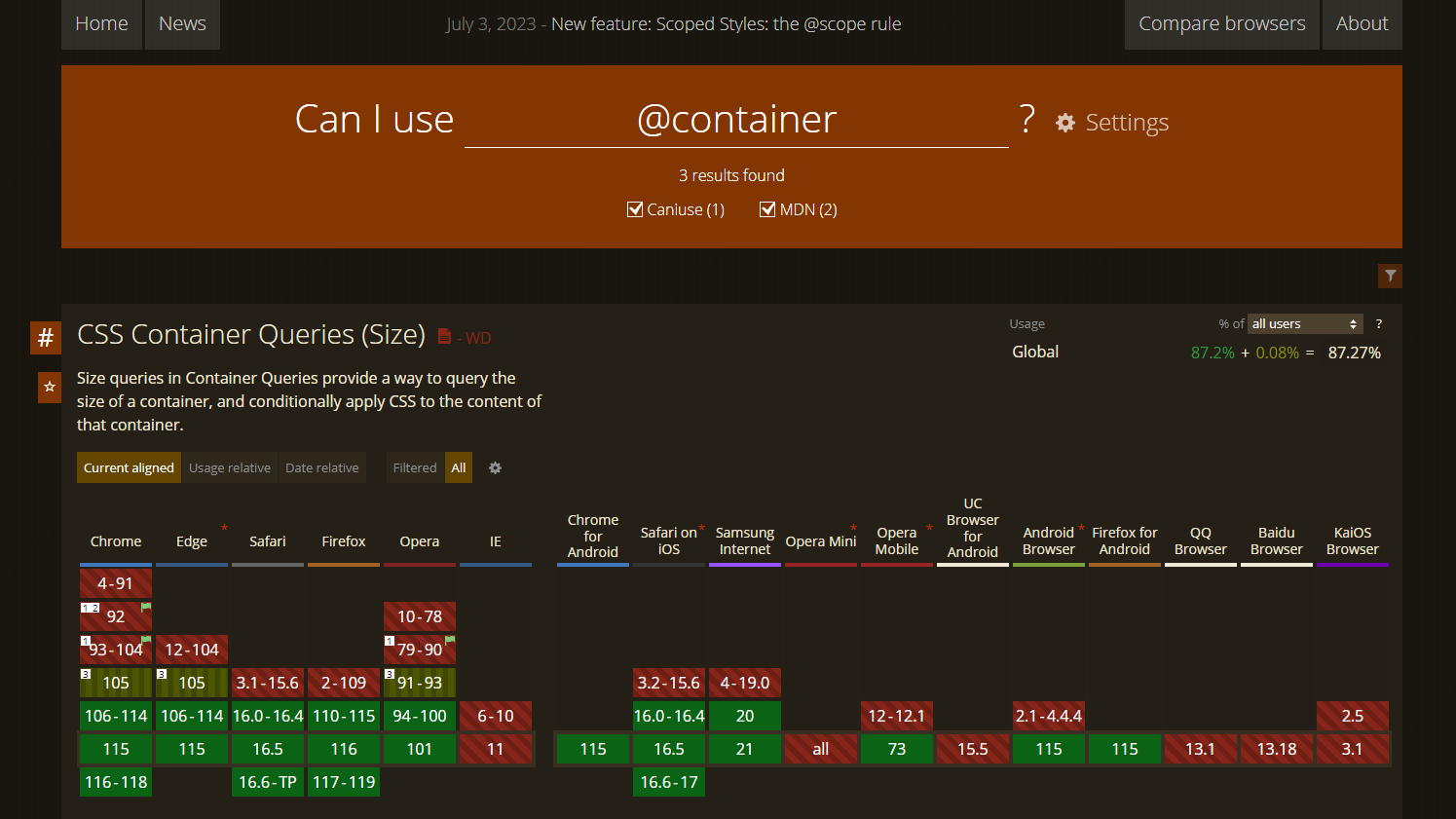The width and height of the screenshot is (1456, 819).
Task: Select the Samsung Internet 4-19.0 cell
Action: tap(745, 683)
